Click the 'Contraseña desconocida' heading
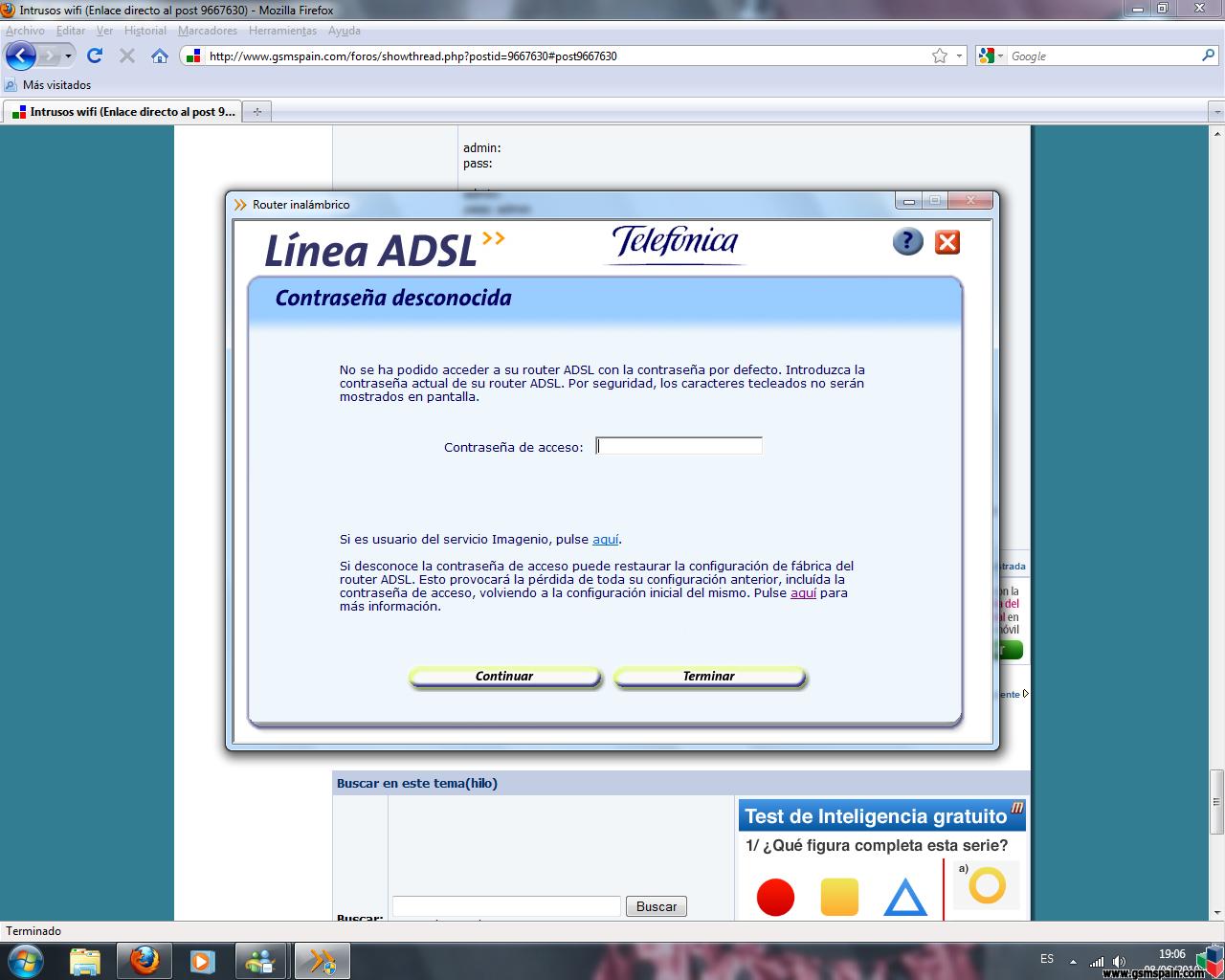The height and width of the screenshot is (980, 1225). (393, 298)
